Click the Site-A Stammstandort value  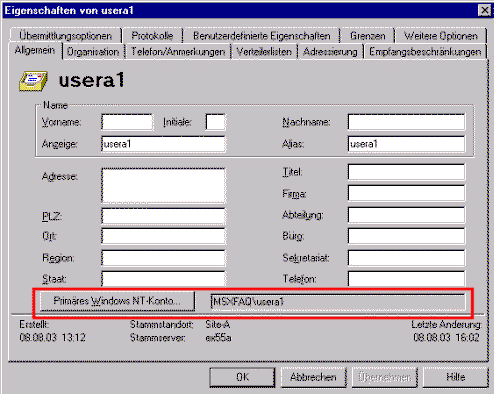[x=218, y=324]
